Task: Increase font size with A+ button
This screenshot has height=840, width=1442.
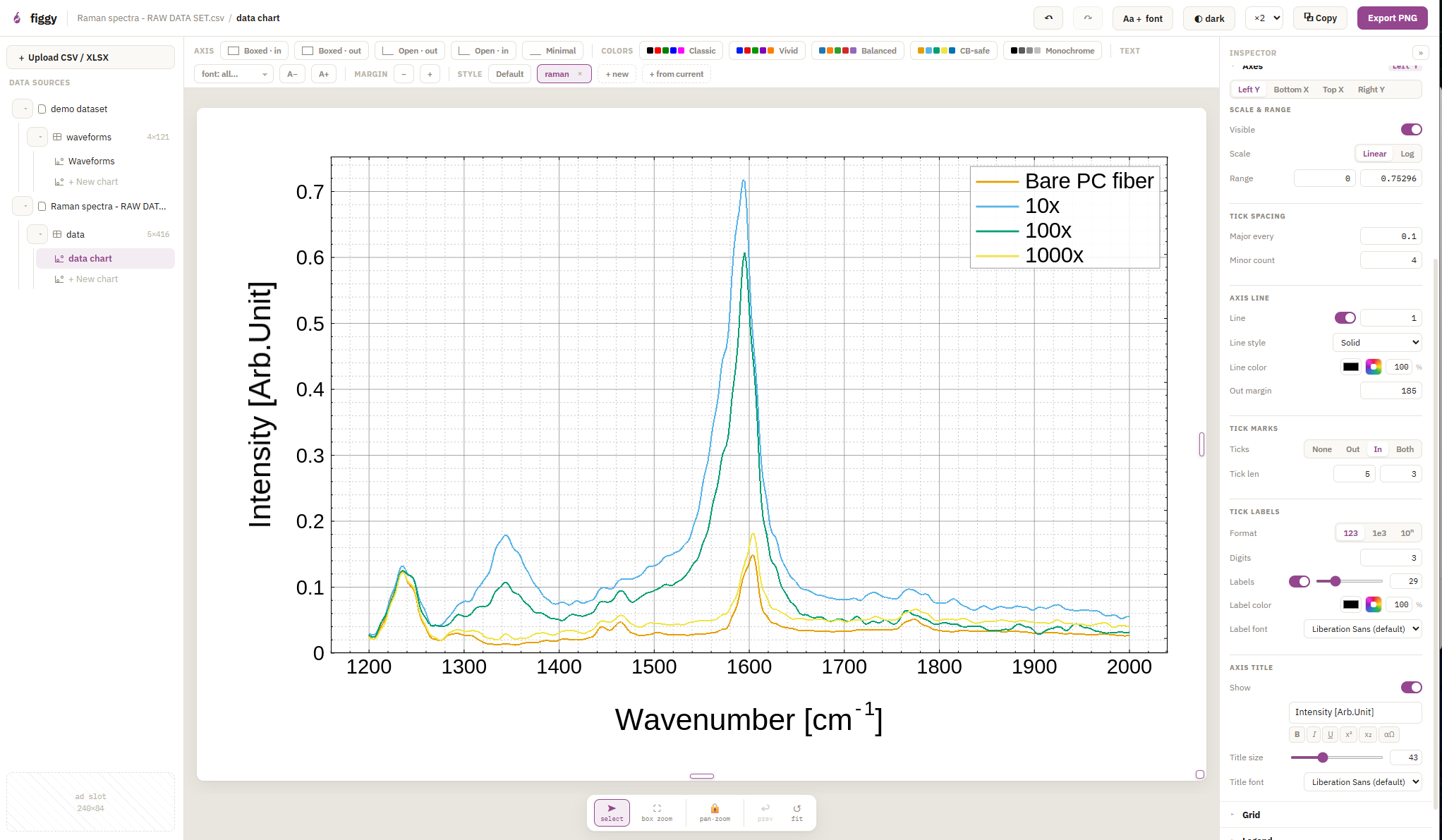Action: (x=324, y=74)
